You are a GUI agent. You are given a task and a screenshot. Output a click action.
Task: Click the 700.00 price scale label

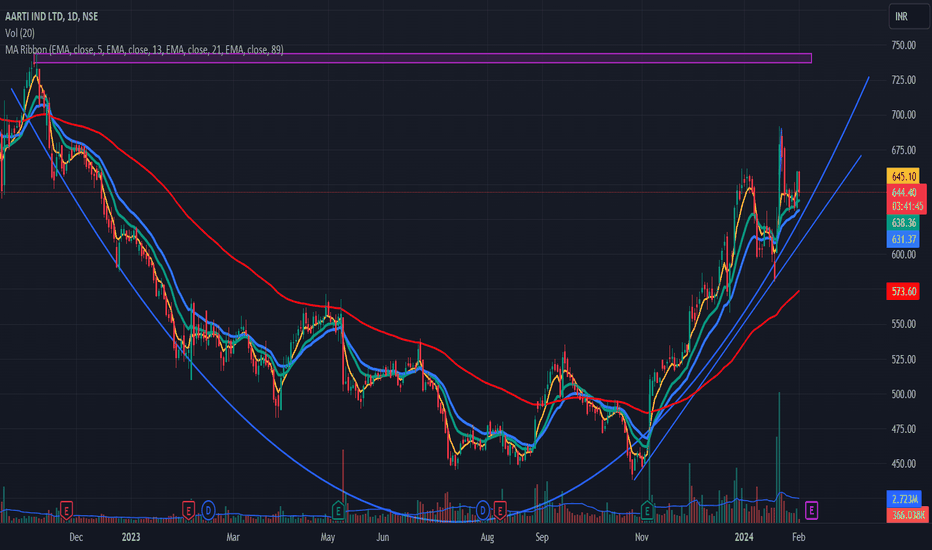pos(903,115)
